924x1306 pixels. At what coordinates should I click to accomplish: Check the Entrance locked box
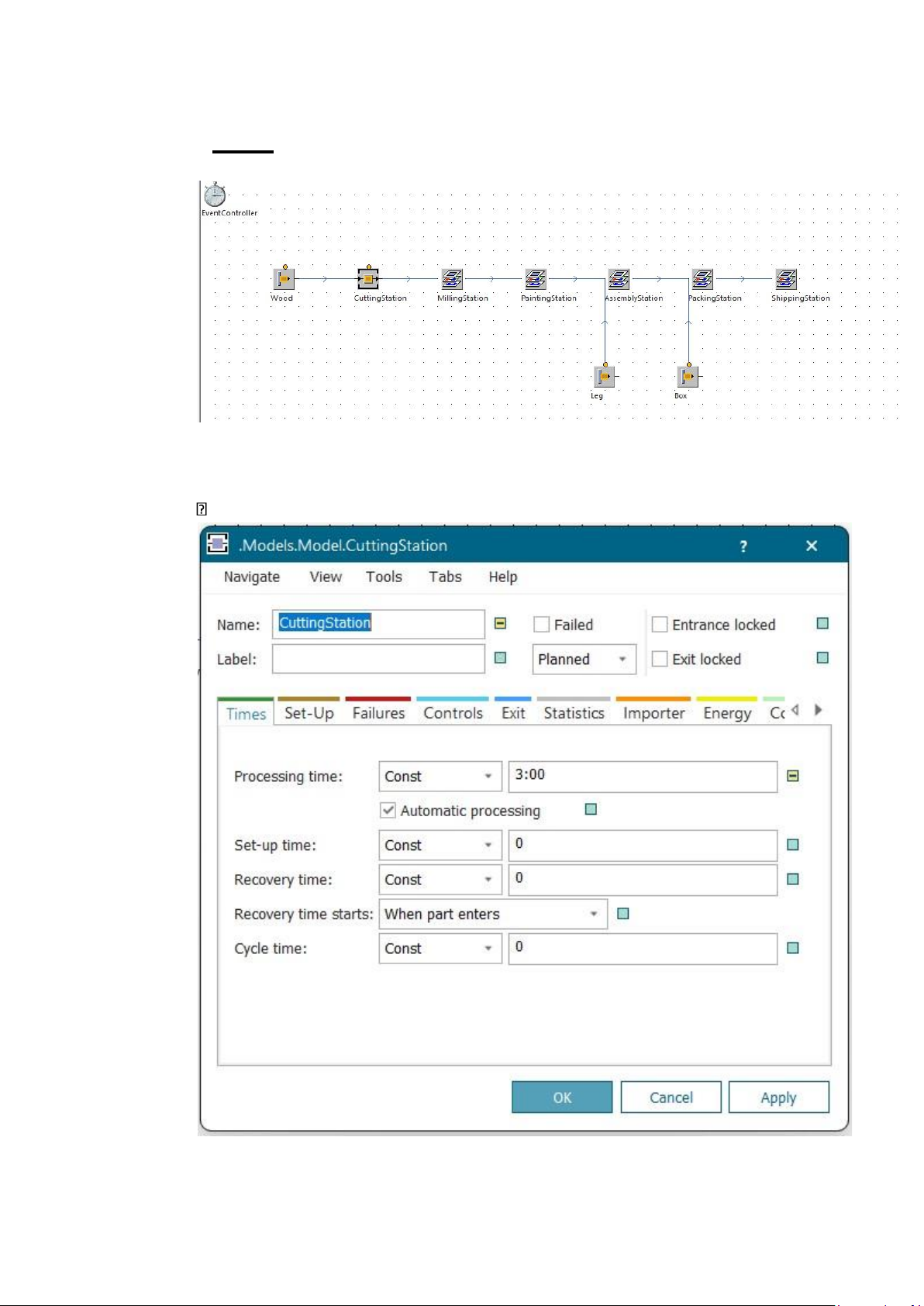point(660,625)
